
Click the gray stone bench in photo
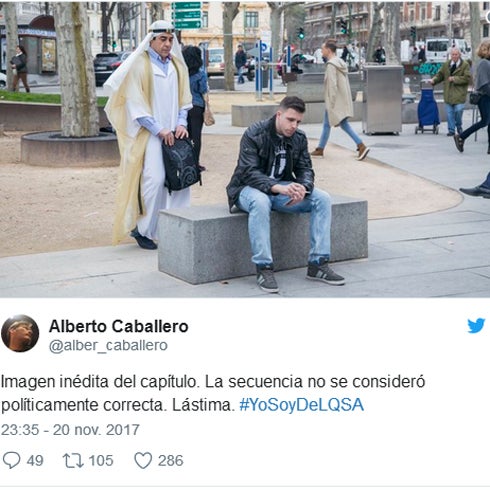coord(263,240)
